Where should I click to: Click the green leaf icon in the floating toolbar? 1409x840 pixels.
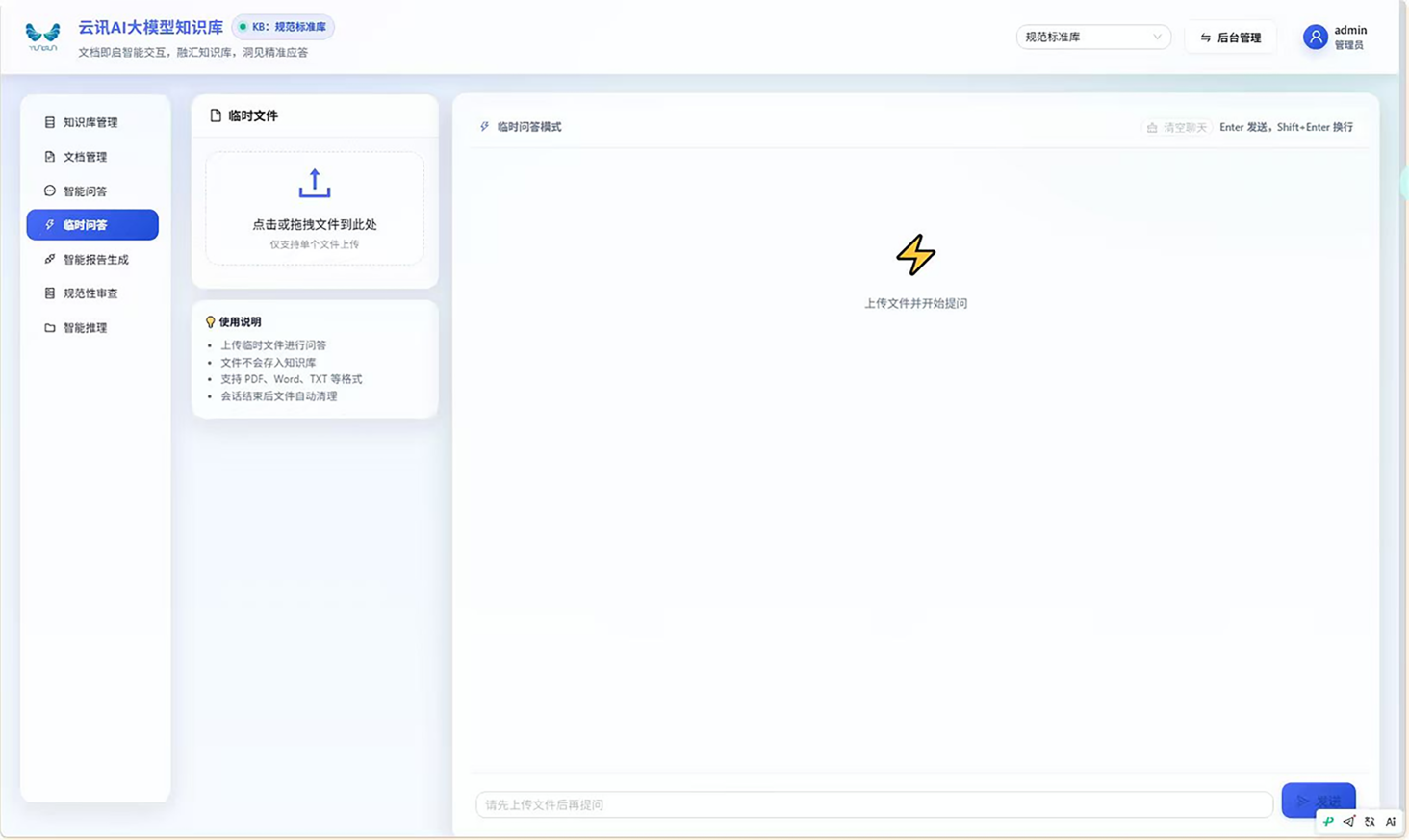coord(1328,822)
